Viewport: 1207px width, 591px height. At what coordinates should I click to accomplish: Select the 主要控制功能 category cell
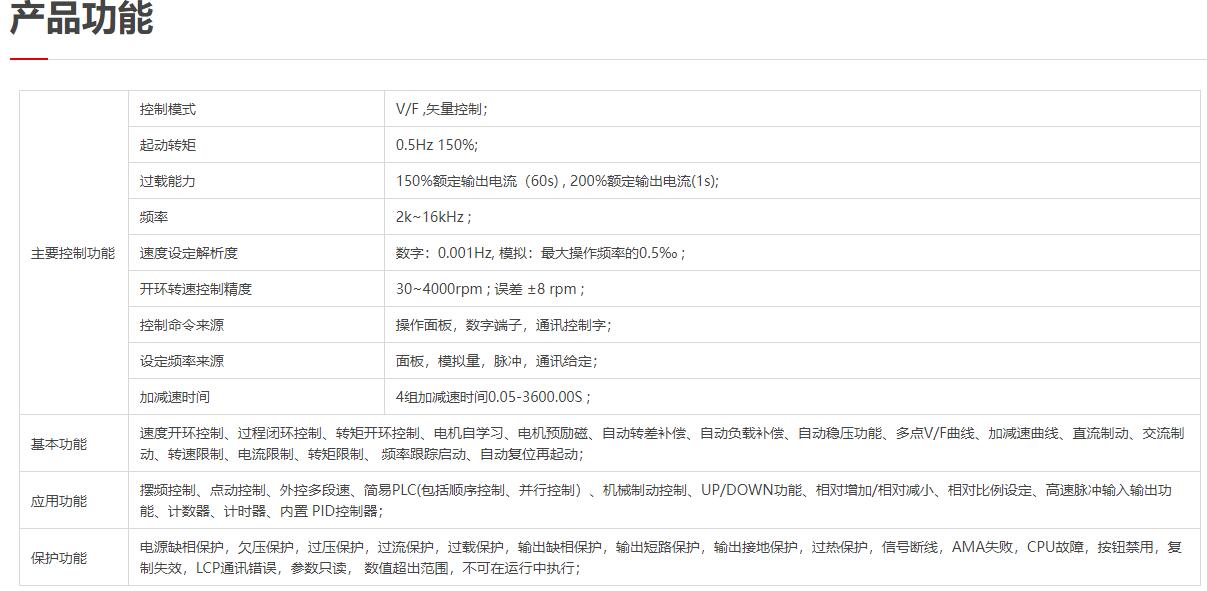[73, 253]
